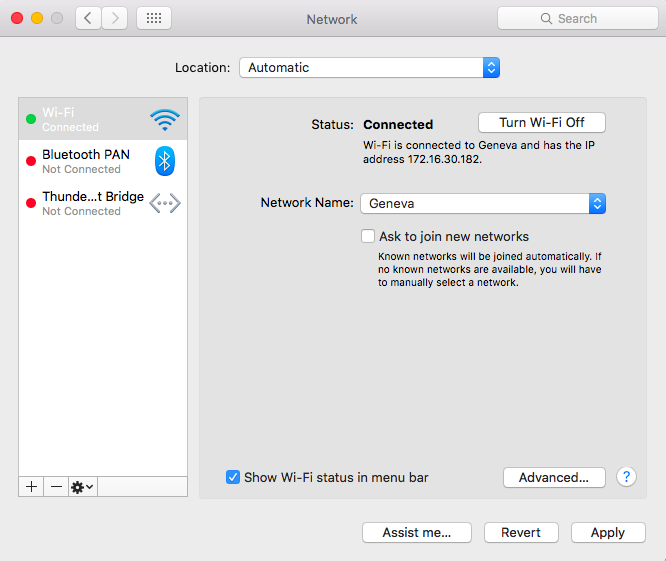666x561 pixels.
Task: Click the Apply button
Action: pos(607,532)
